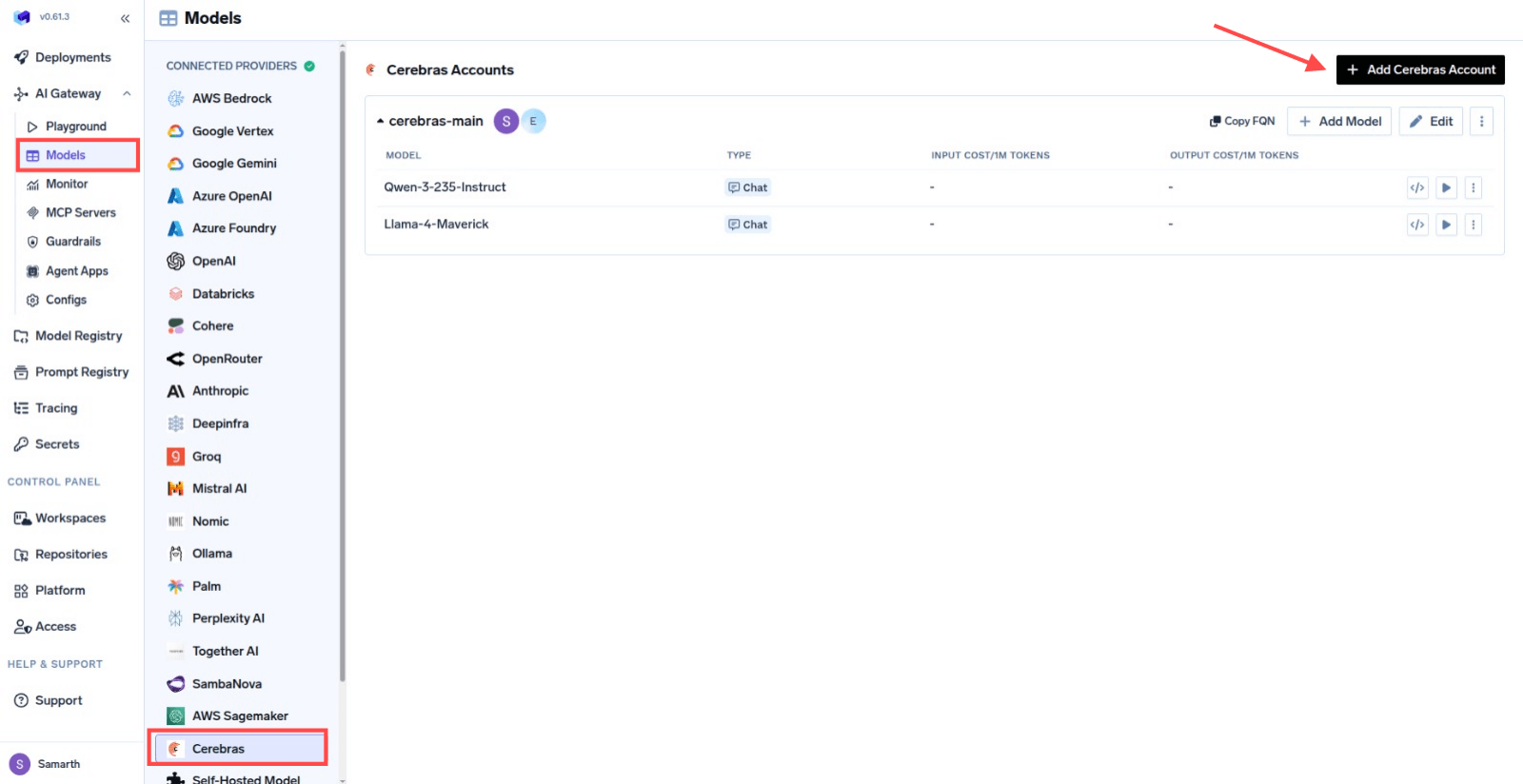
Task: Click Chat type tag for Llama-4-Maverick
Action: click(748, 225)
